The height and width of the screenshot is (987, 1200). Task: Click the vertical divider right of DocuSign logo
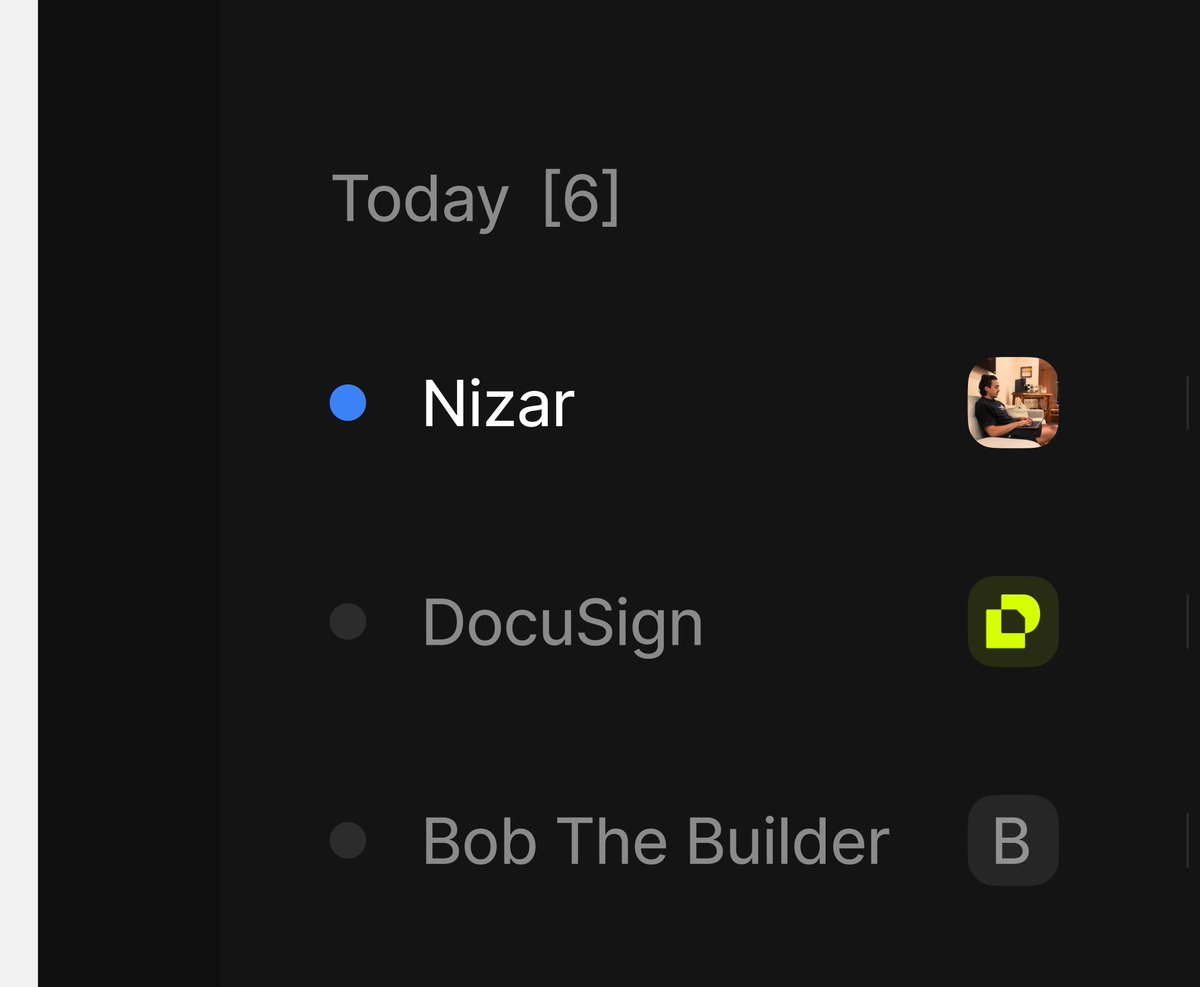tap(1188, 621)
